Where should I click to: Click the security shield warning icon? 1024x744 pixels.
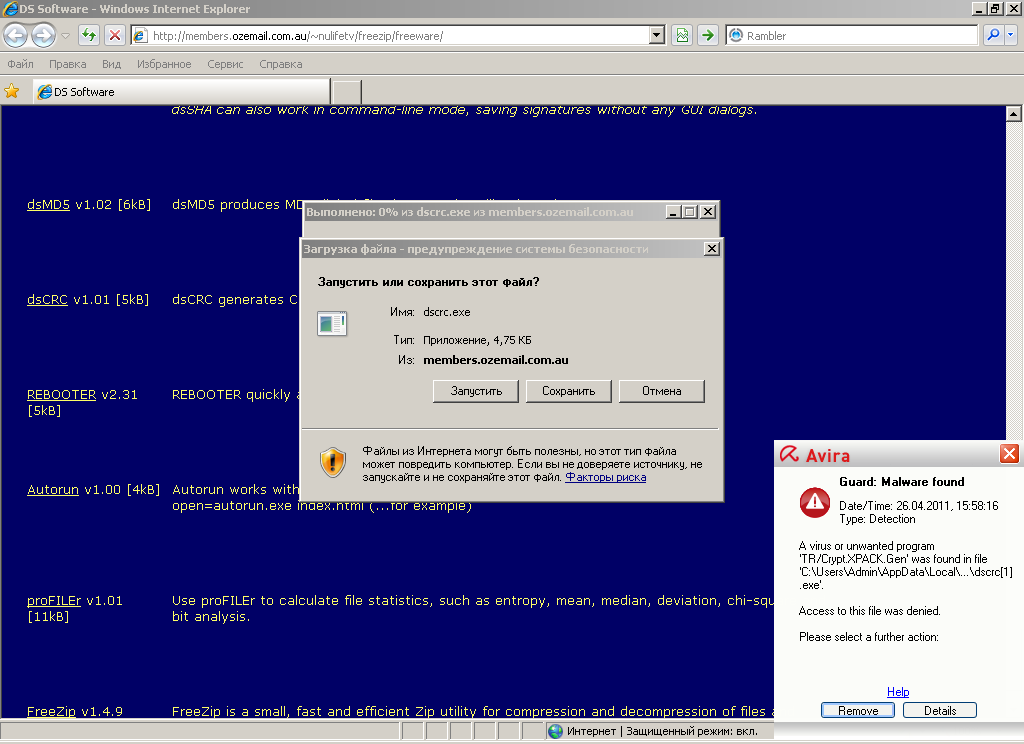point(332,462)
